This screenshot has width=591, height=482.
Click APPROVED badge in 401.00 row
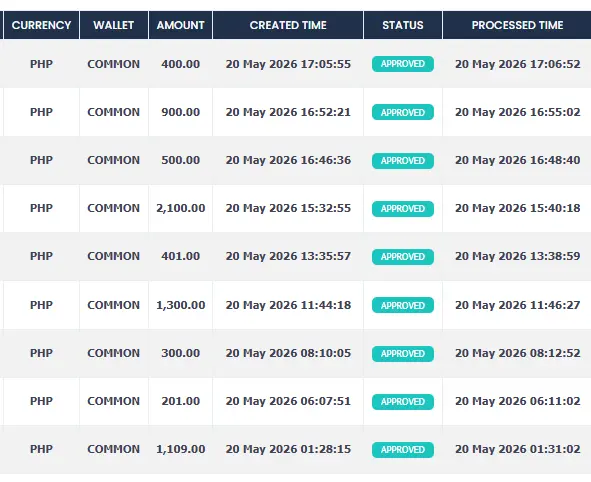click(403, 257)
